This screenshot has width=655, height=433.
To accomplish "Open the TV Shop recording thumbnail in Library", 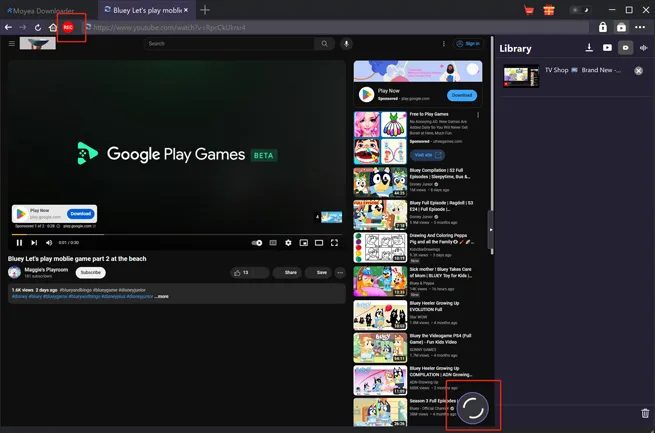I will [x=521, y=76].
